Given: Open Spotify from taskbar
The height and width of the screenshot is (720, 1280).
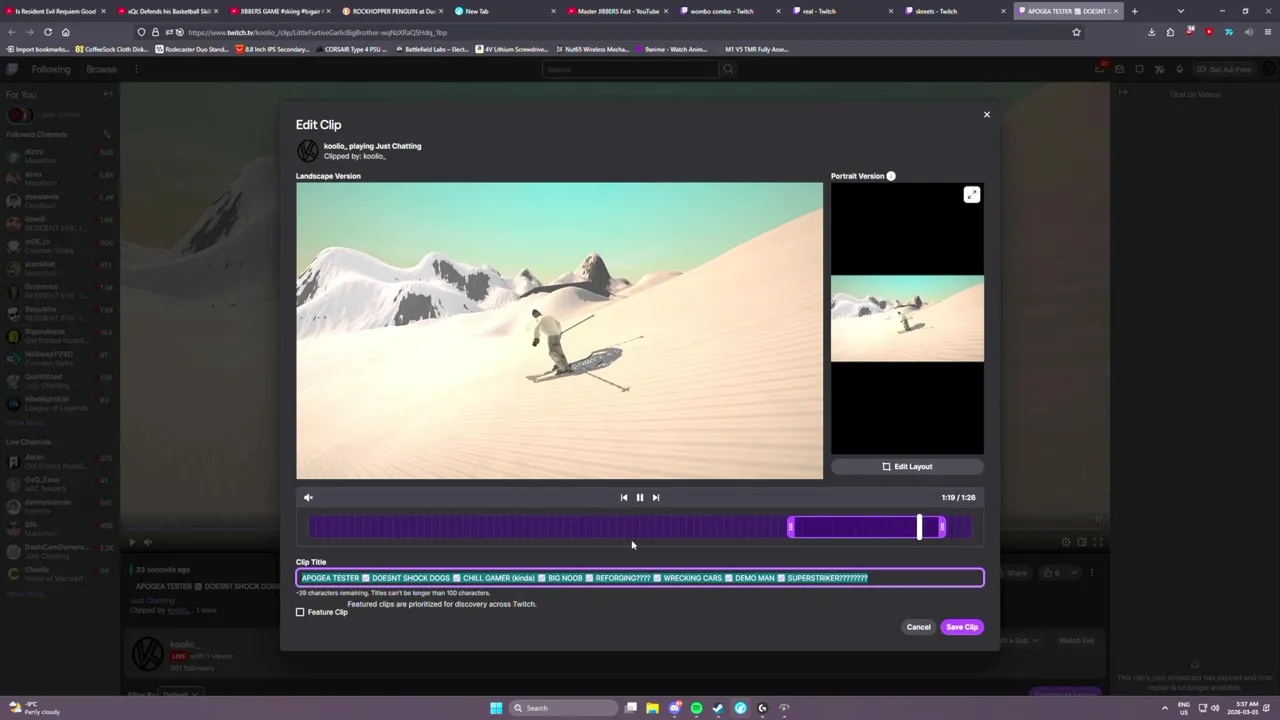Looking at the screenshot, I should pyautogui.click(x=696, y=708).
